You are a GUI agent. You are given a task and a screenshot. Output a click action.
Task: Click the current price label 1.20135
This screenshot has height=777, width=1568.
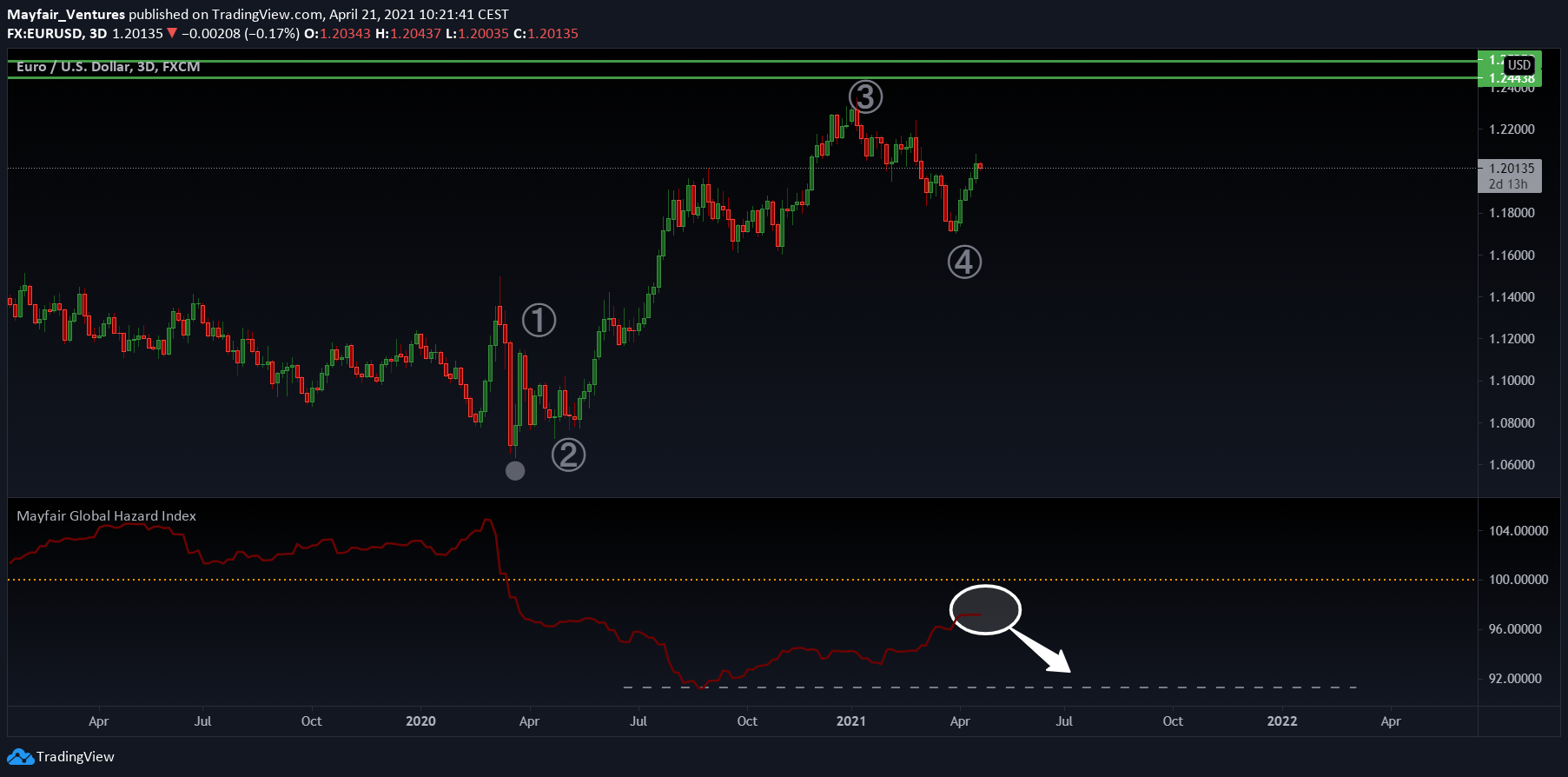click(1512, 168)
